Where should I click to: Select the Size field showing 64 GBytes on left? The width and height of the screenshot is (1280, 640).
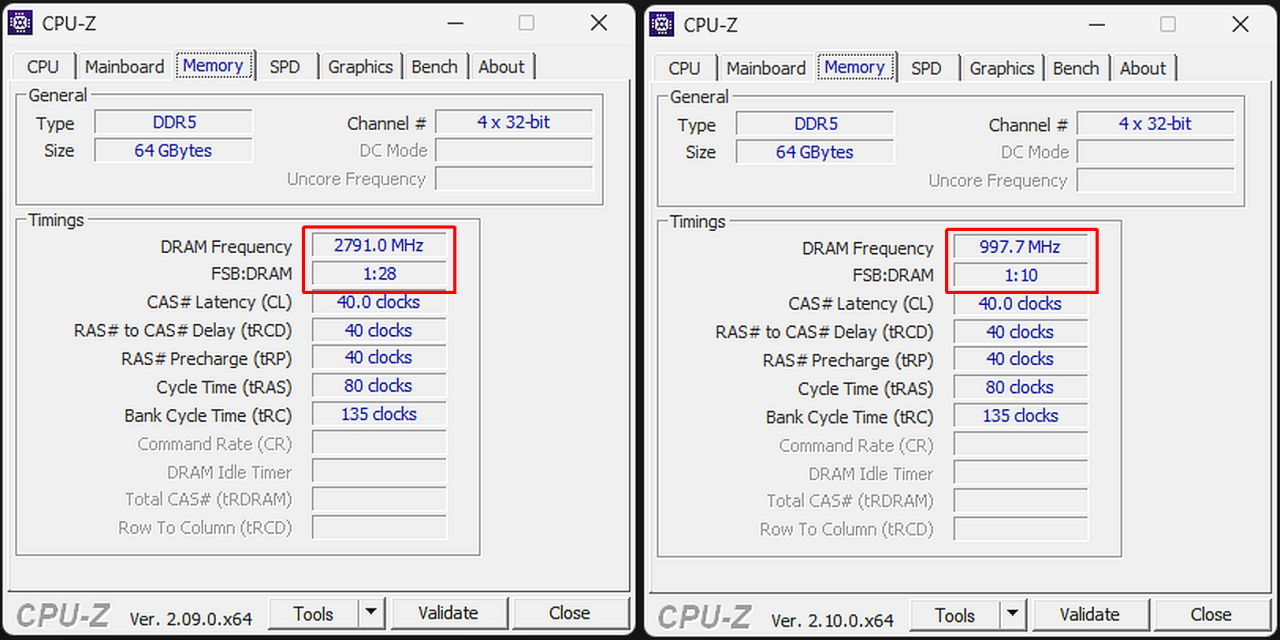tap(173, 150)
